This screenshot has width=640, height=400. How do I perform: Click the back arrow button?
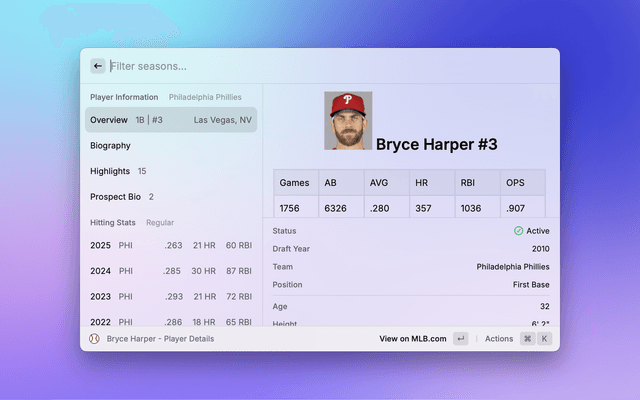click(x=97, y=66)
